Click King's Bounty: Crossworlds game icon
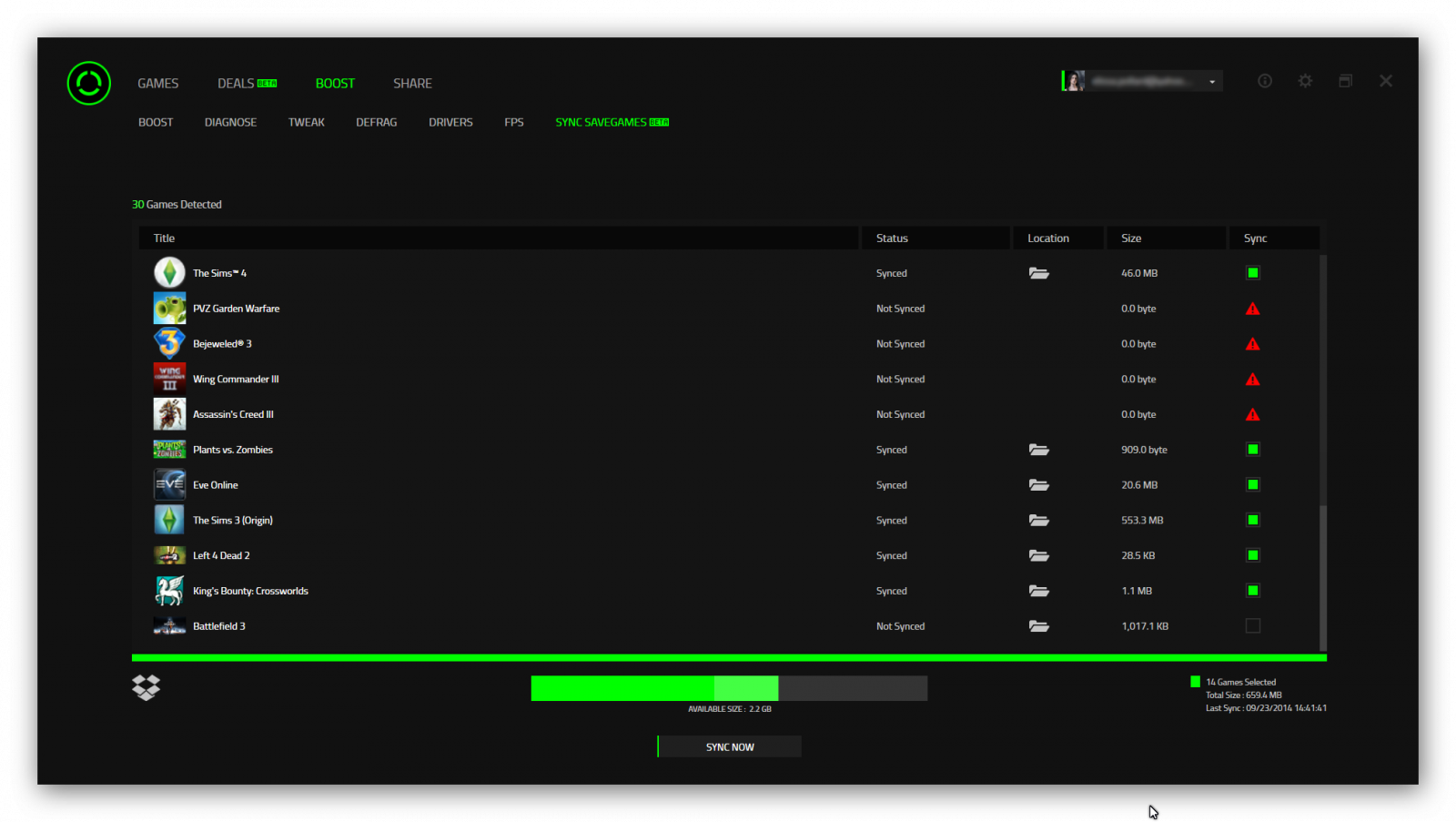The width and height of the screenshot is (1456, 822). [x=169, y=591]
